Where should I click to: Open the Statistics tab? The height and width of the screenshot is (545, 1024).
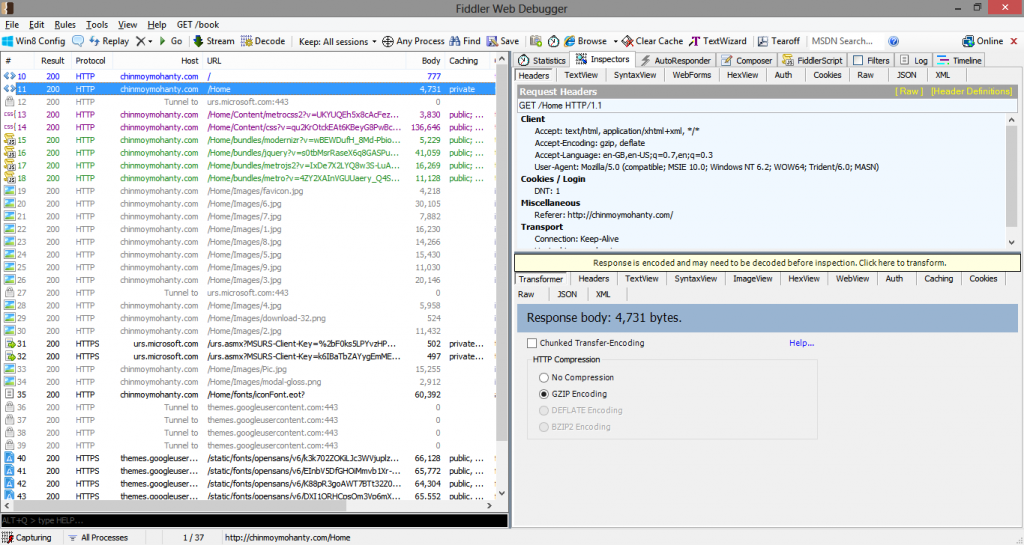[x=541, y=60]
